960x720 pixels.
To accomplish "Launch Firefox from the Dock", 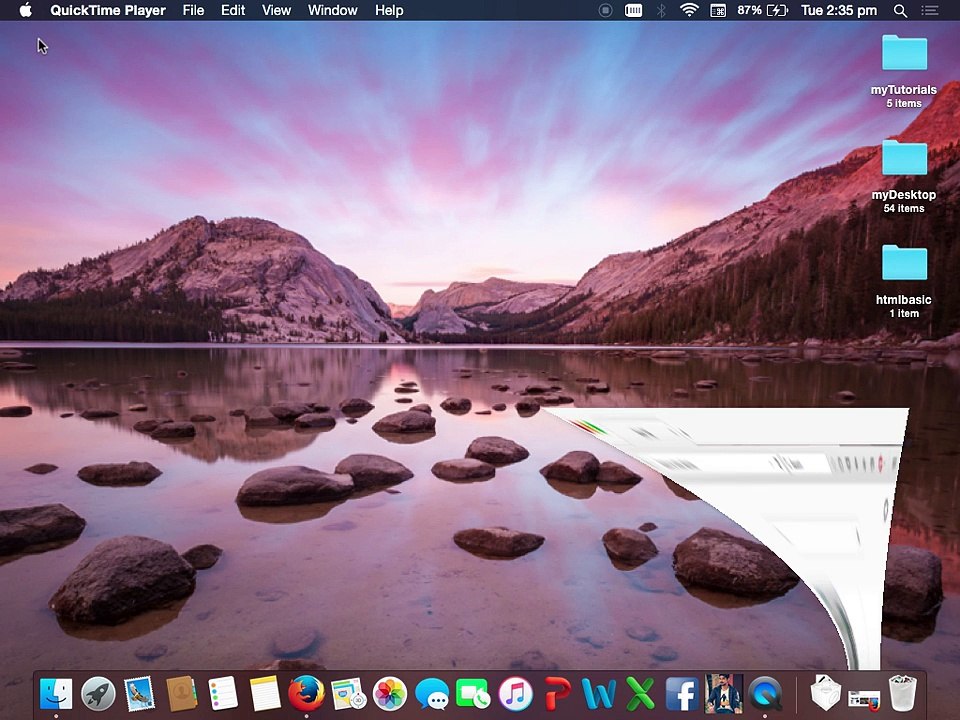I will pos(306,693).
